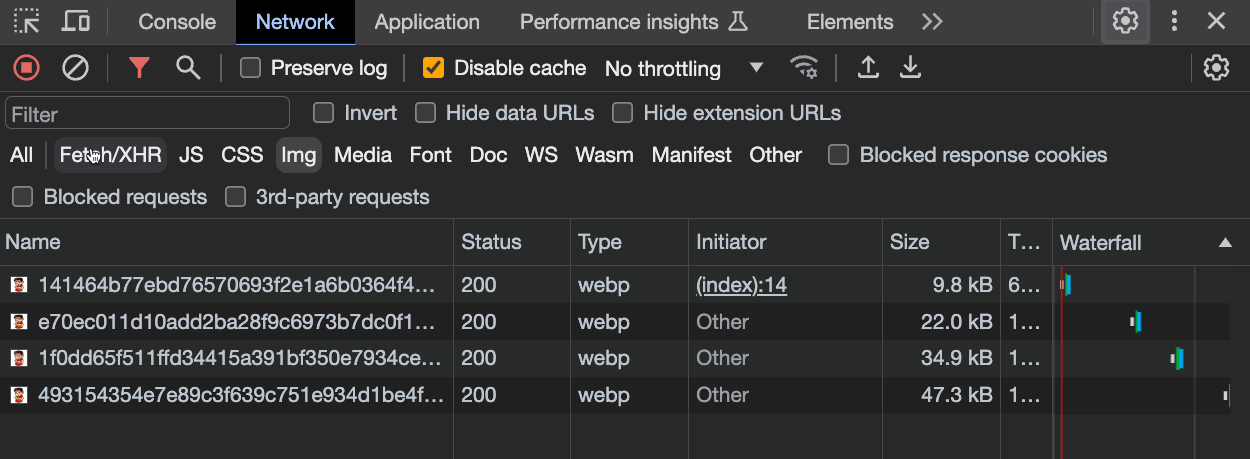Clear the network log
The image size is (1250, 459).
pos(76,68)
